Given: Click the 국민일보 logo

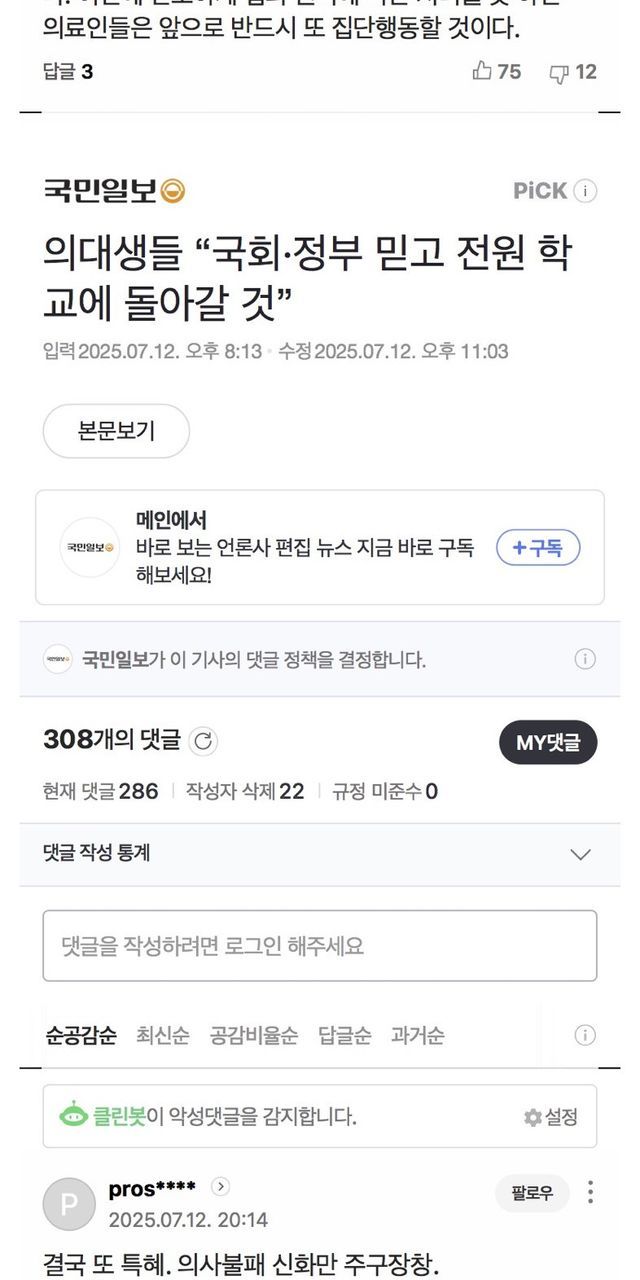Looking at the screenshot, I should 114,190.
